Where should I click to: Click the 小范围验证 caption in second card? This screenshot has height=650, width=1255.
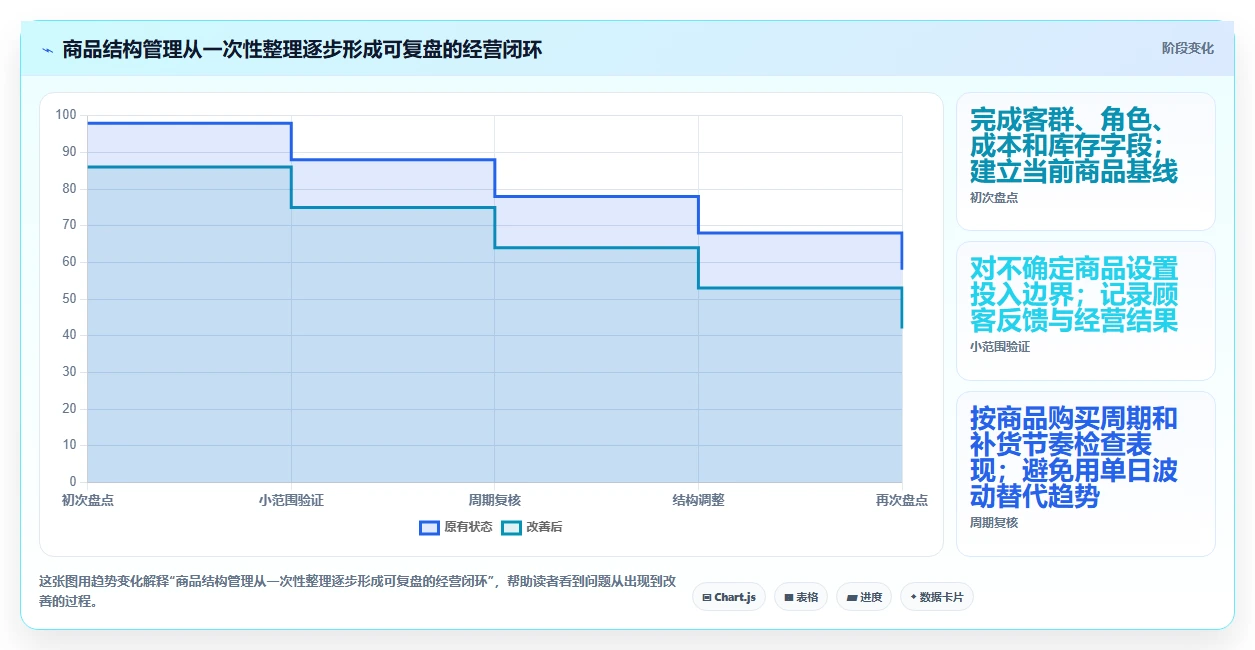(1000, 347)
